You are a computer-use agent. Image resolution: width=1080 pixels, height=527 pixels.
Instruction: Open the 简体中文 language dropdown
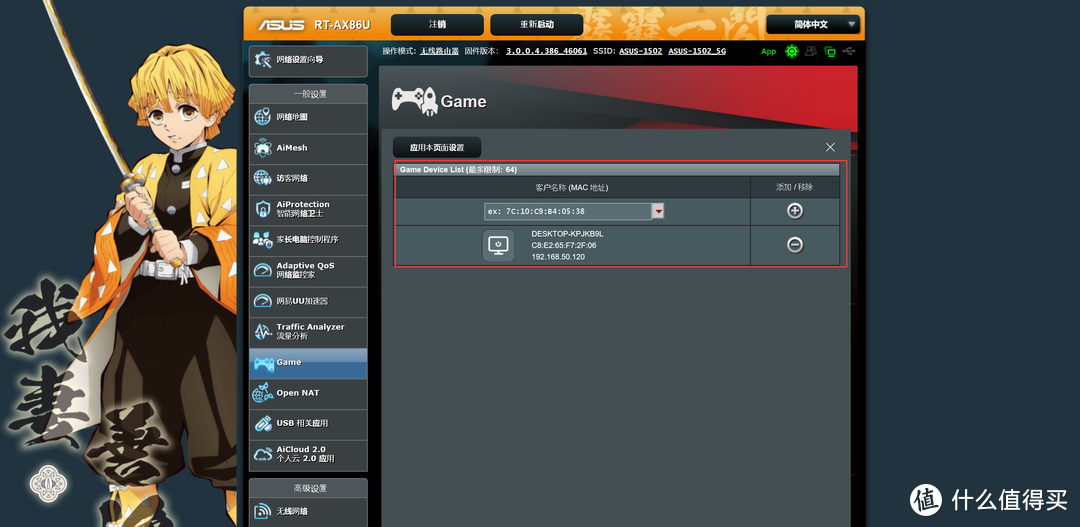(813, 24)
